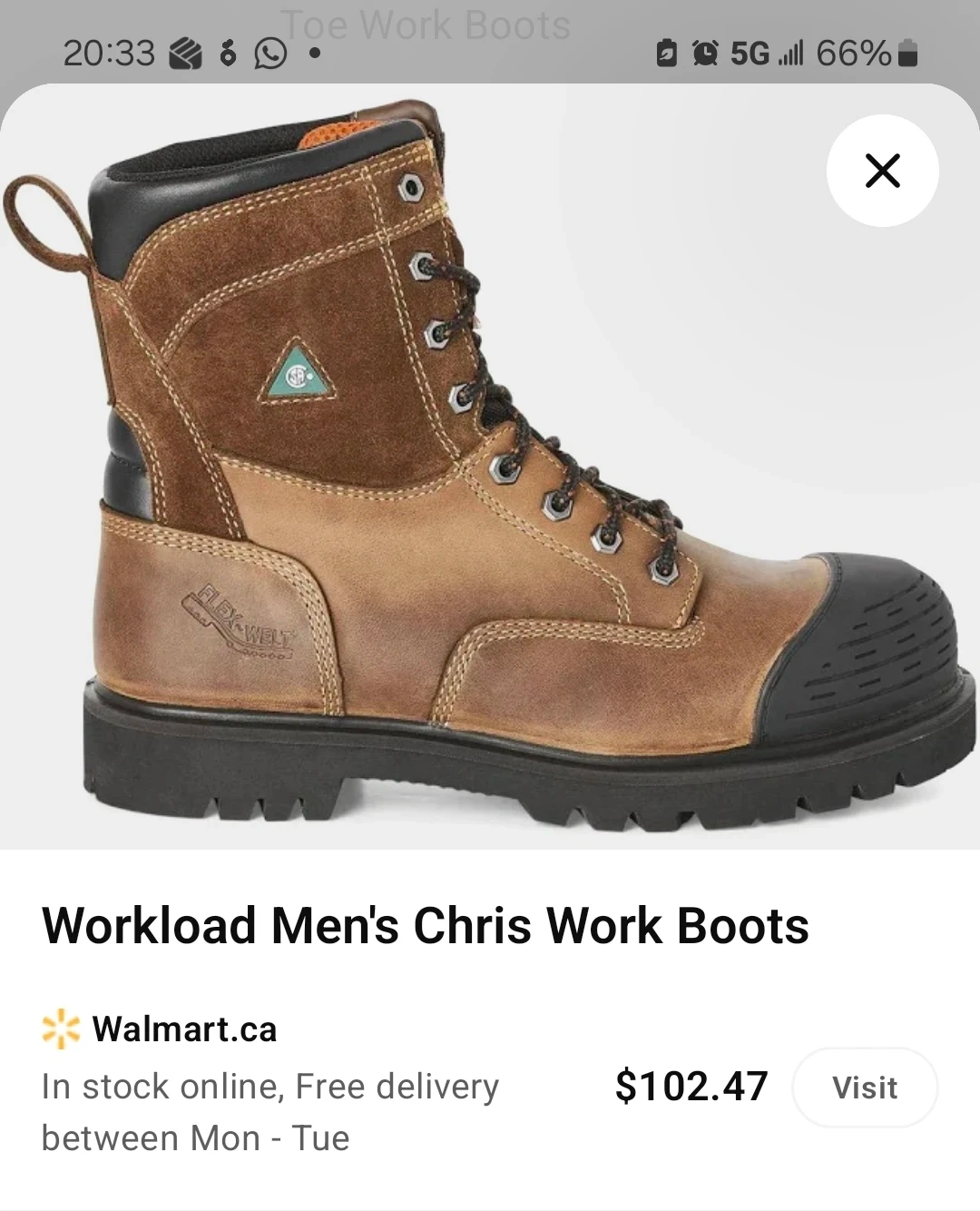Viewport: 980px width, 1211px height.
Task: Tap the Walmart spark logo icon
Action: 61,1029
